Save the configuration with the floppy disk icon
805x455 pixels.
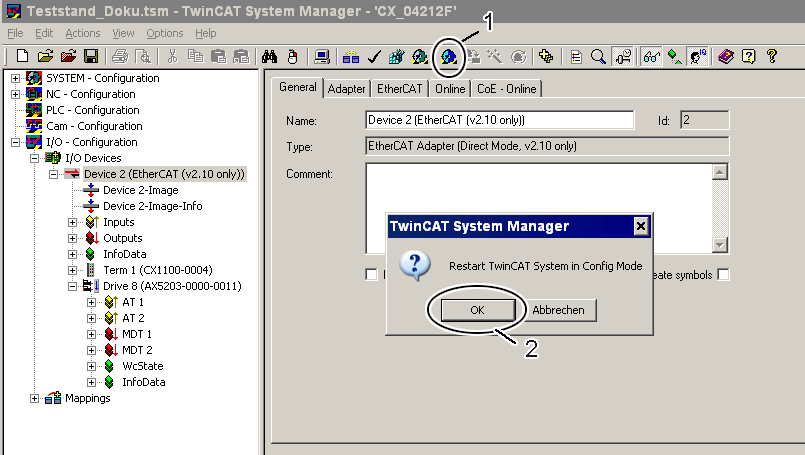91,56
